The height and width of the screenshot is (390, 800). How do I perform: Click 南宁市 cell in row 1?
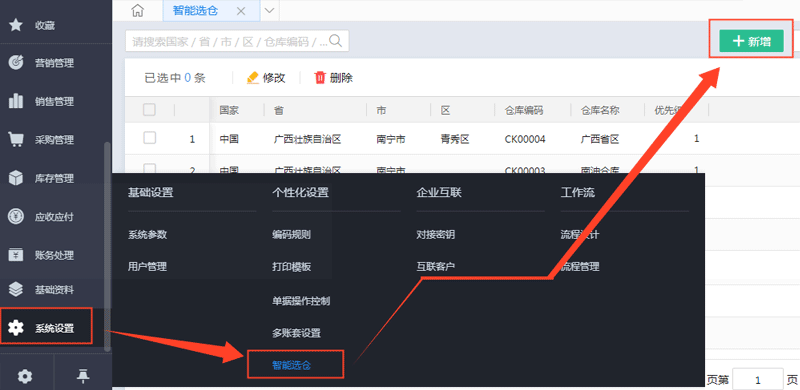391,139
